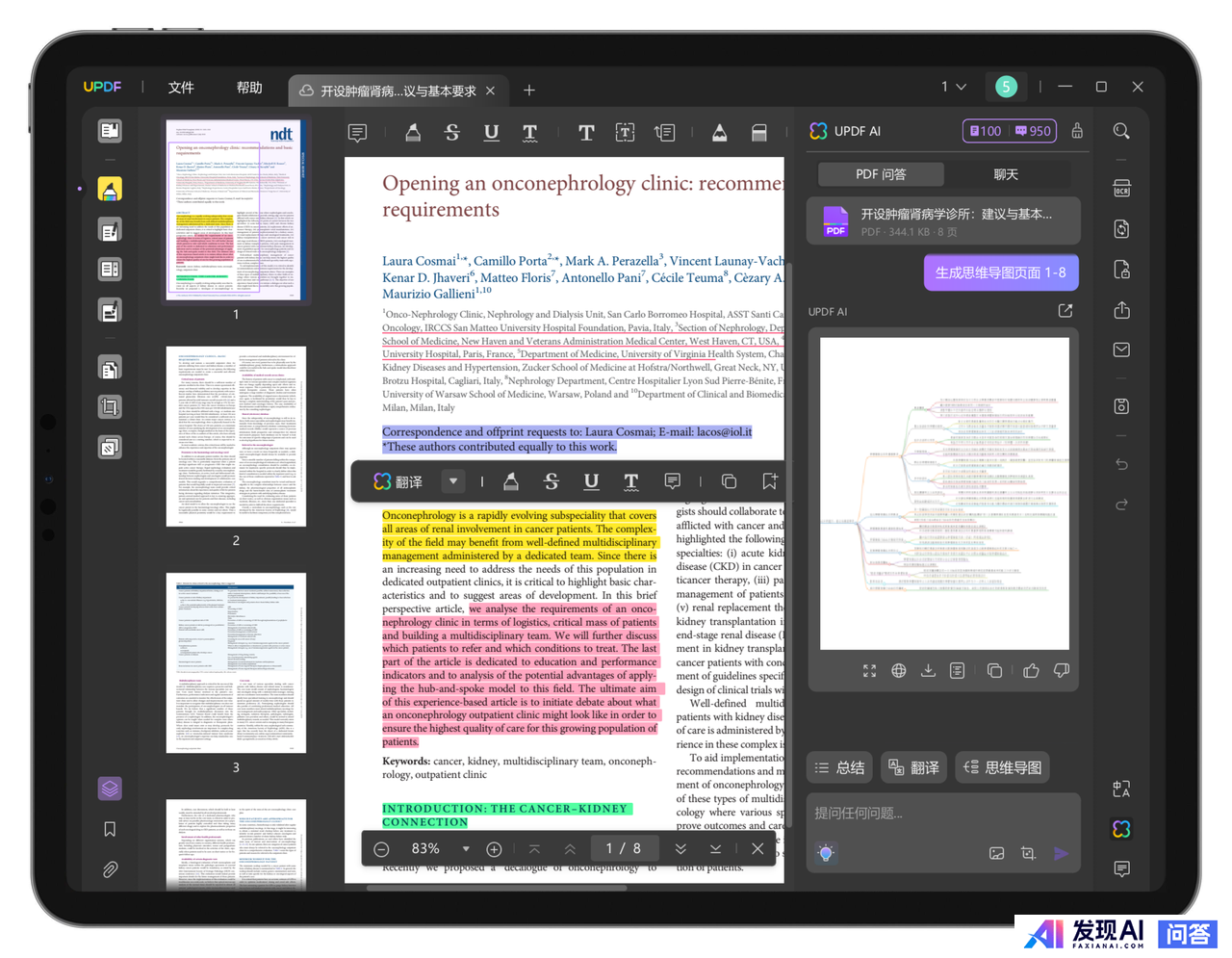The image size is (1232, 958).
Task: Select strikethrough tool in top toolbar
Action: pyautogui.click(x=452, y=133)
